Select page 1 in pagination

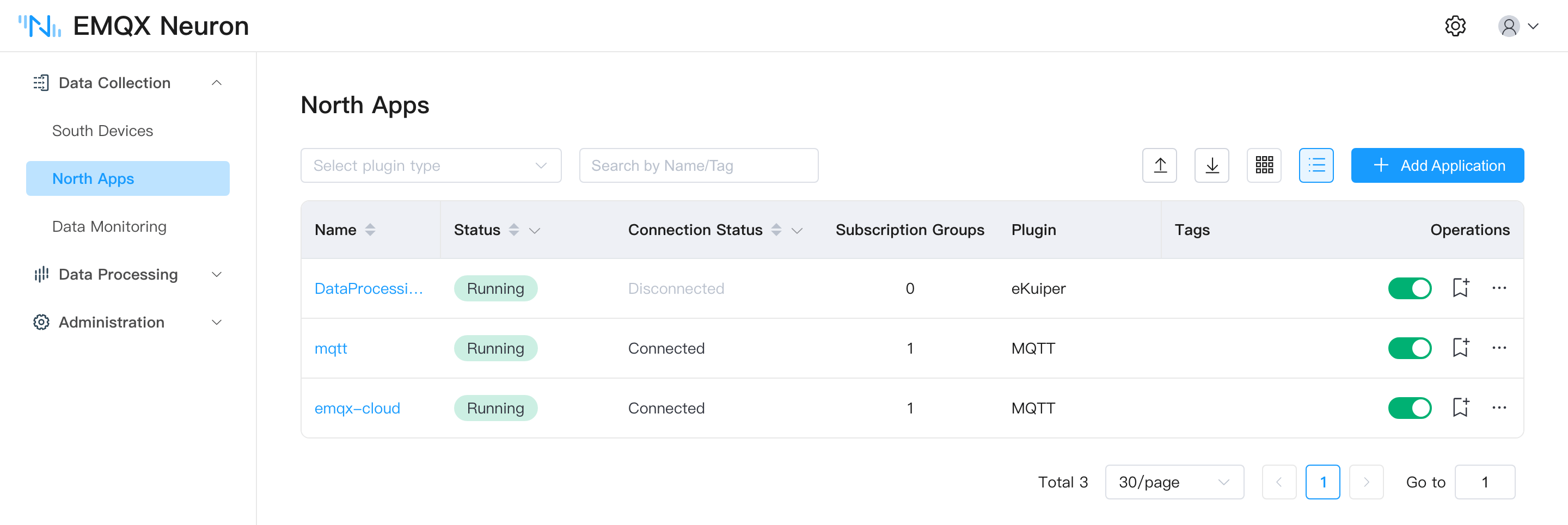click(x=1322, y=483)
